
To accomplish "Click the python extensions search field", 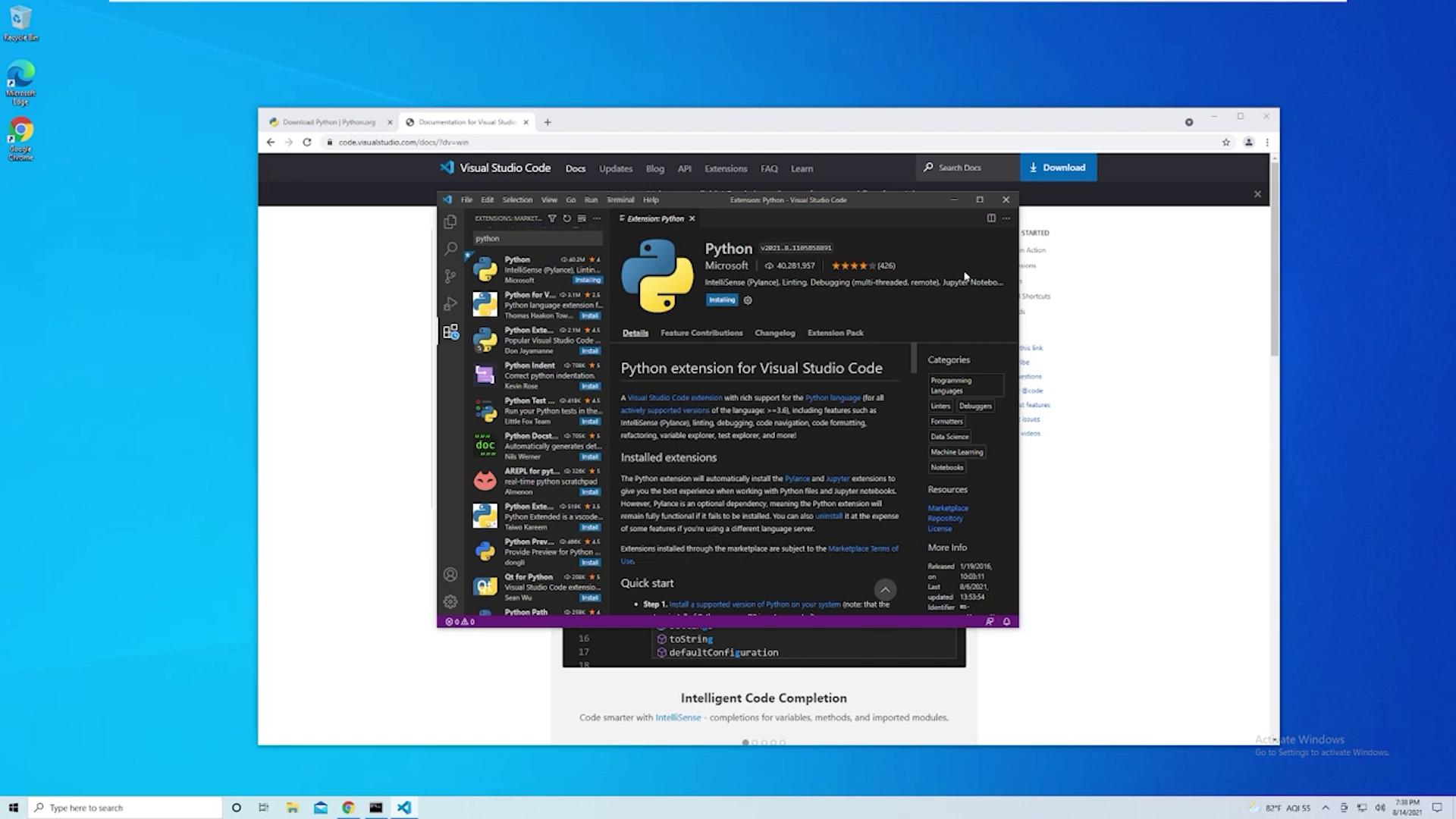I will pyautogui.click(x=537, y=239).
